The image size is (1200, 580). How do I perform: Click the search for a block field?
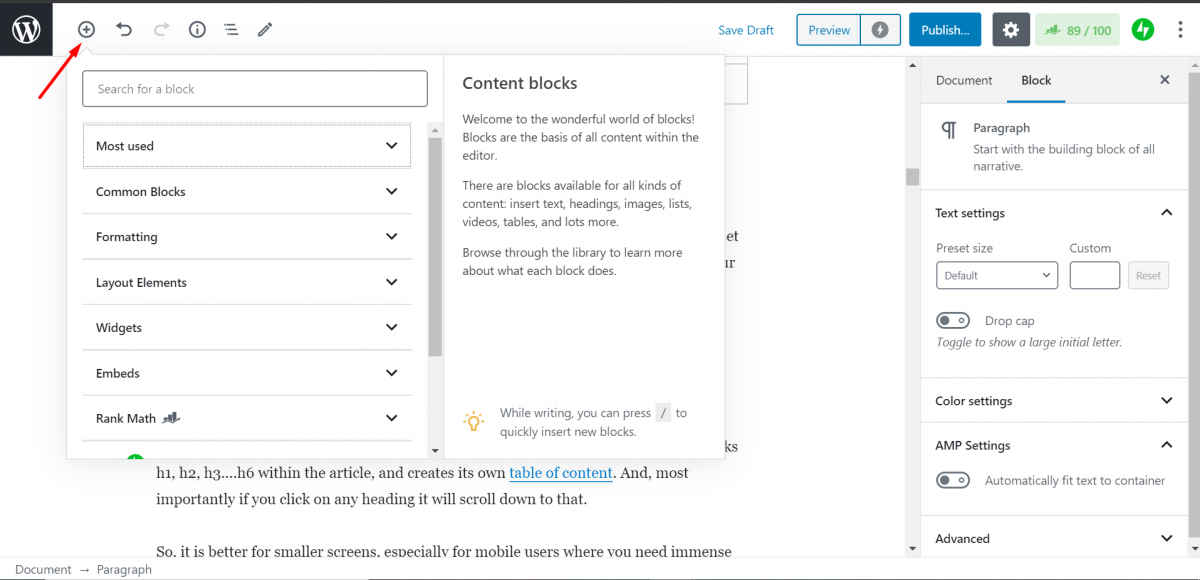254,88
